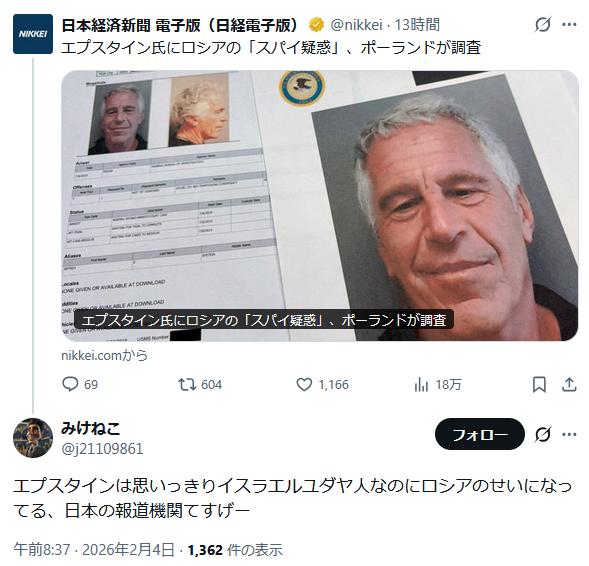This screenshot has height=566, width=589.
Task: Open the Nikkei profile avatar
Action: pos(33,34)
